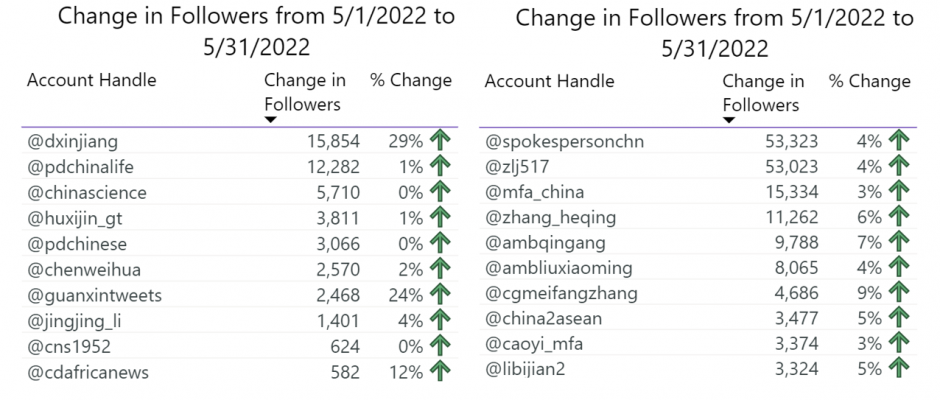
Task: Click sort arrow under left Change in Followers
Action: pos(270,119)
